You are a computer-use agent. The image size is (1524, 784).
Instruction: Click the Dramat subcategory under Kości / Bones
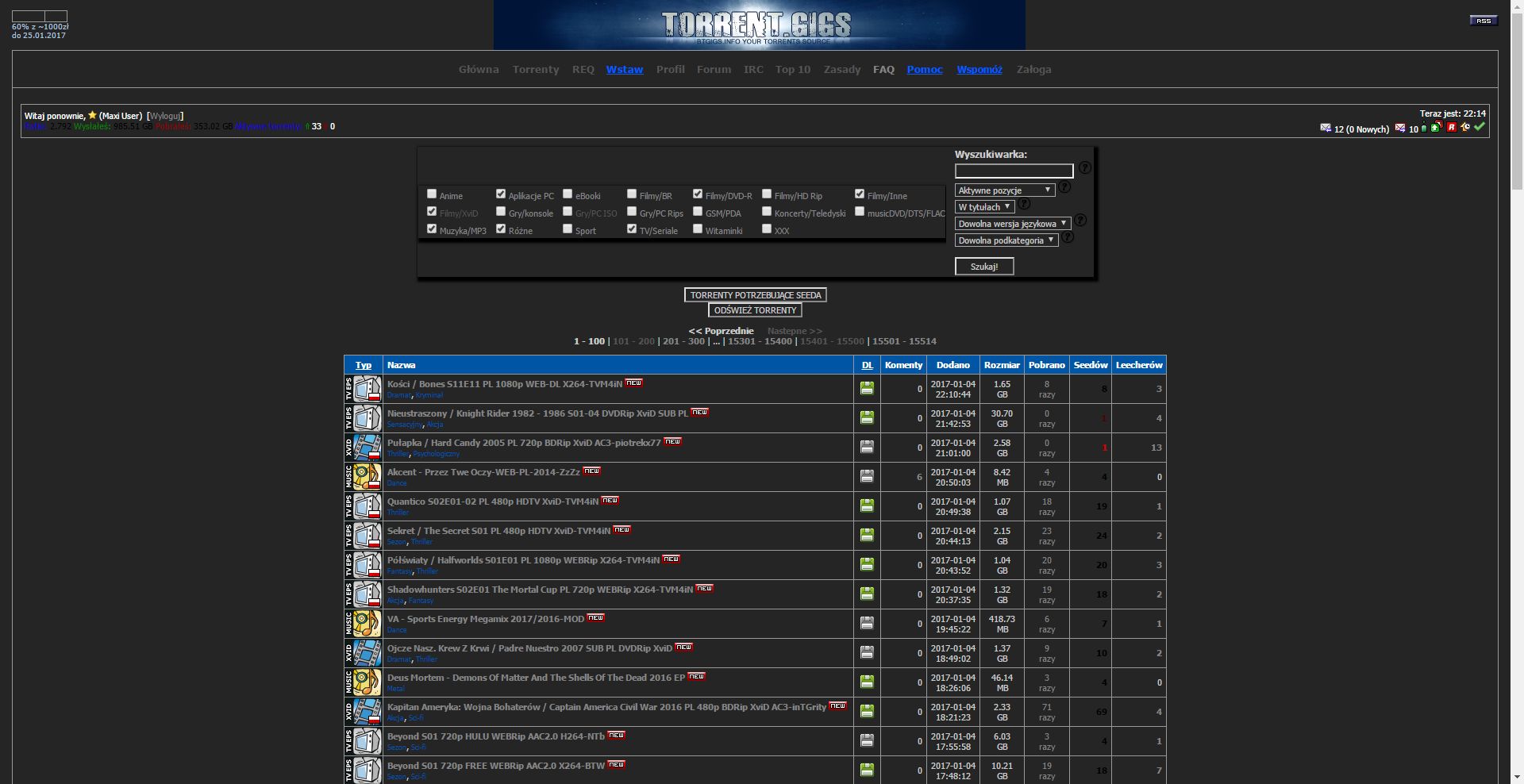pyautogui.click(x=399, y=395)
